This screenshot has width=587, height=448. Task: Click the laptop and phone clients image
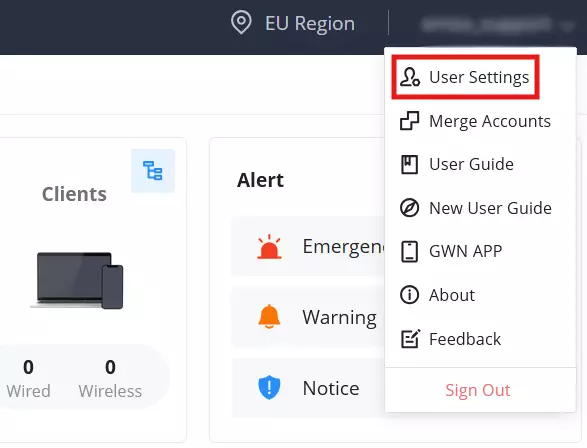[77, 281]
